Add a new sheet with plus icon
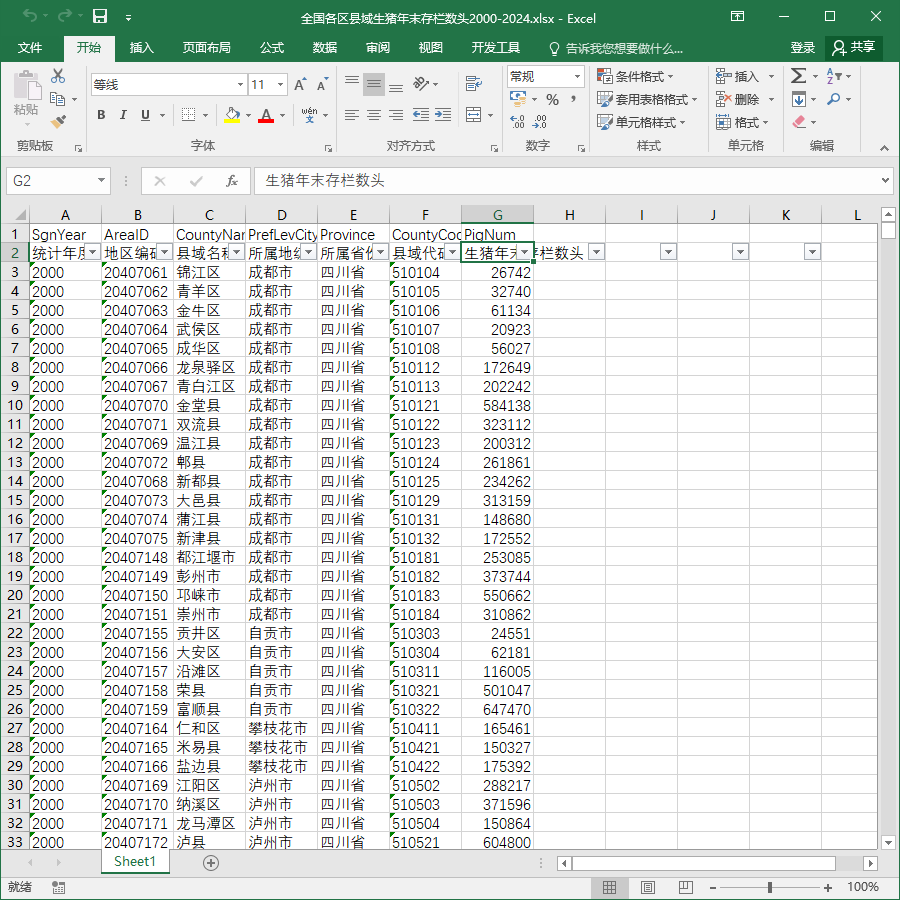This screenshot has height=900, width=900. pos(211,863)
